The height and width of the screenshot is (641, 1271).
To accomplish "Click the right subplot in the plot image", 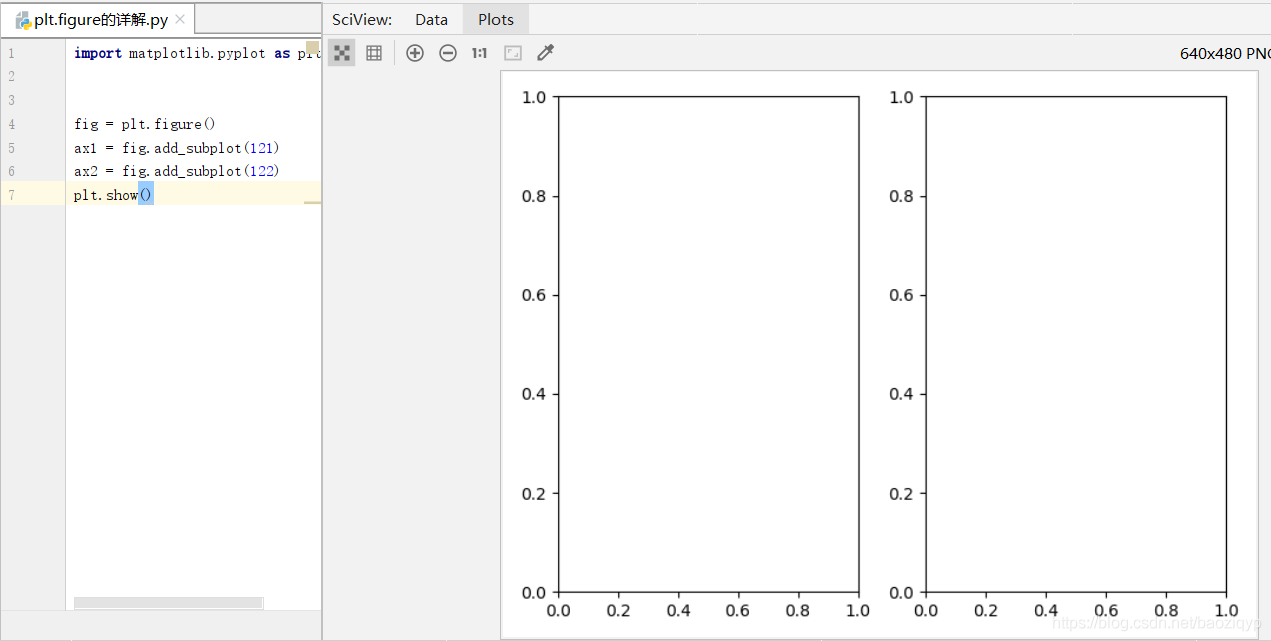I will (x=1076, y=344).
